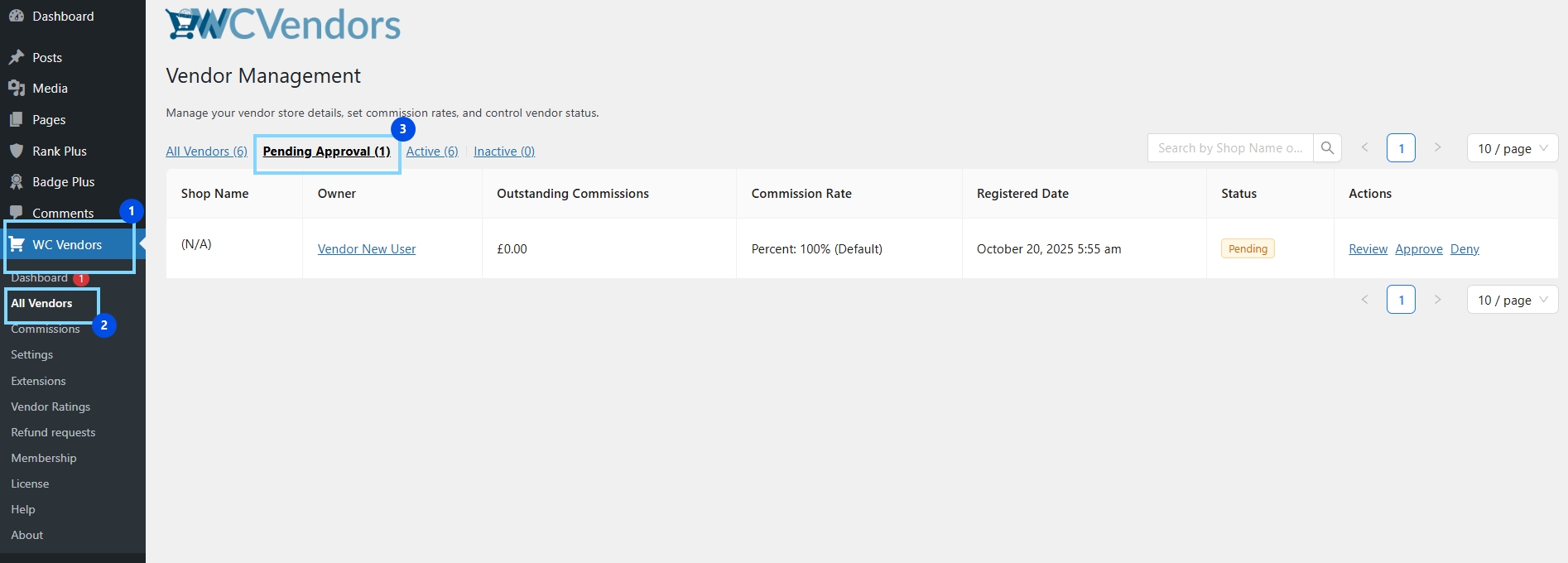Go to next page using top arrow
1568x563 pixels.
[x=1437, y=147]
